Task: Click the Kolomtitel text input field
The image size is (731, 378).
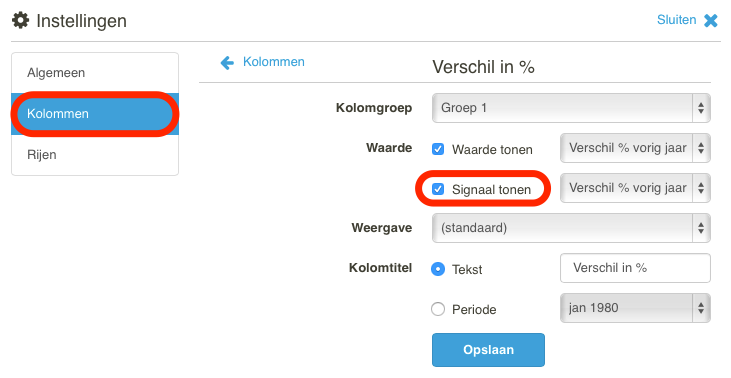Action: pos(635,268)
